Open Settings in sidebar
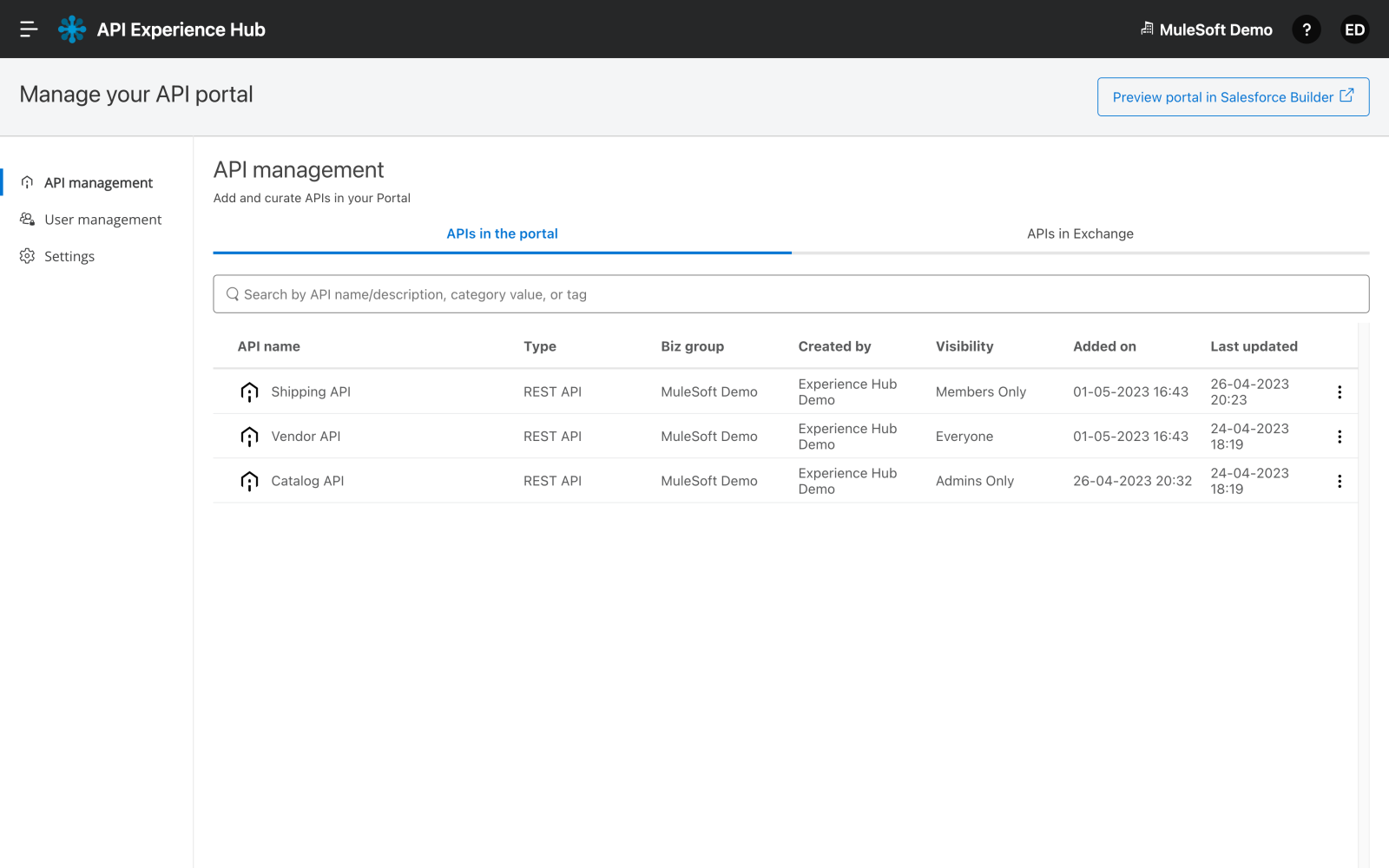 [x=69, y=256]
